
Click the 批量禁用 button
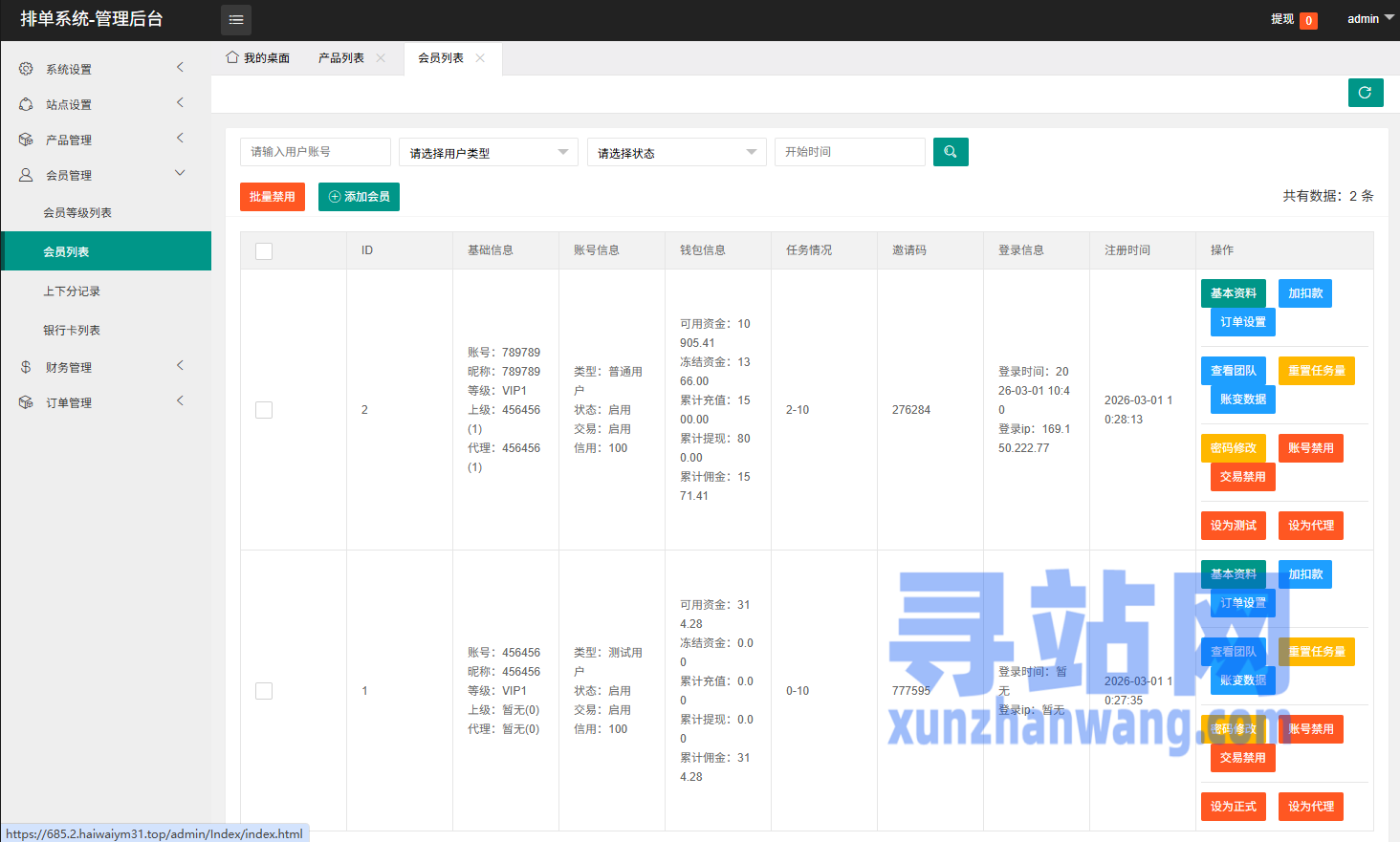coord(272,197)
